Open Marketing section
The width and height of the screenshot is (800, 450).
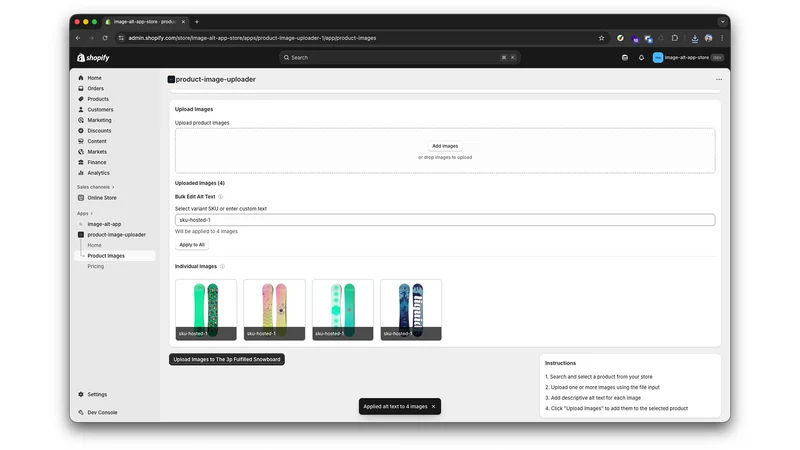(99, 120)
